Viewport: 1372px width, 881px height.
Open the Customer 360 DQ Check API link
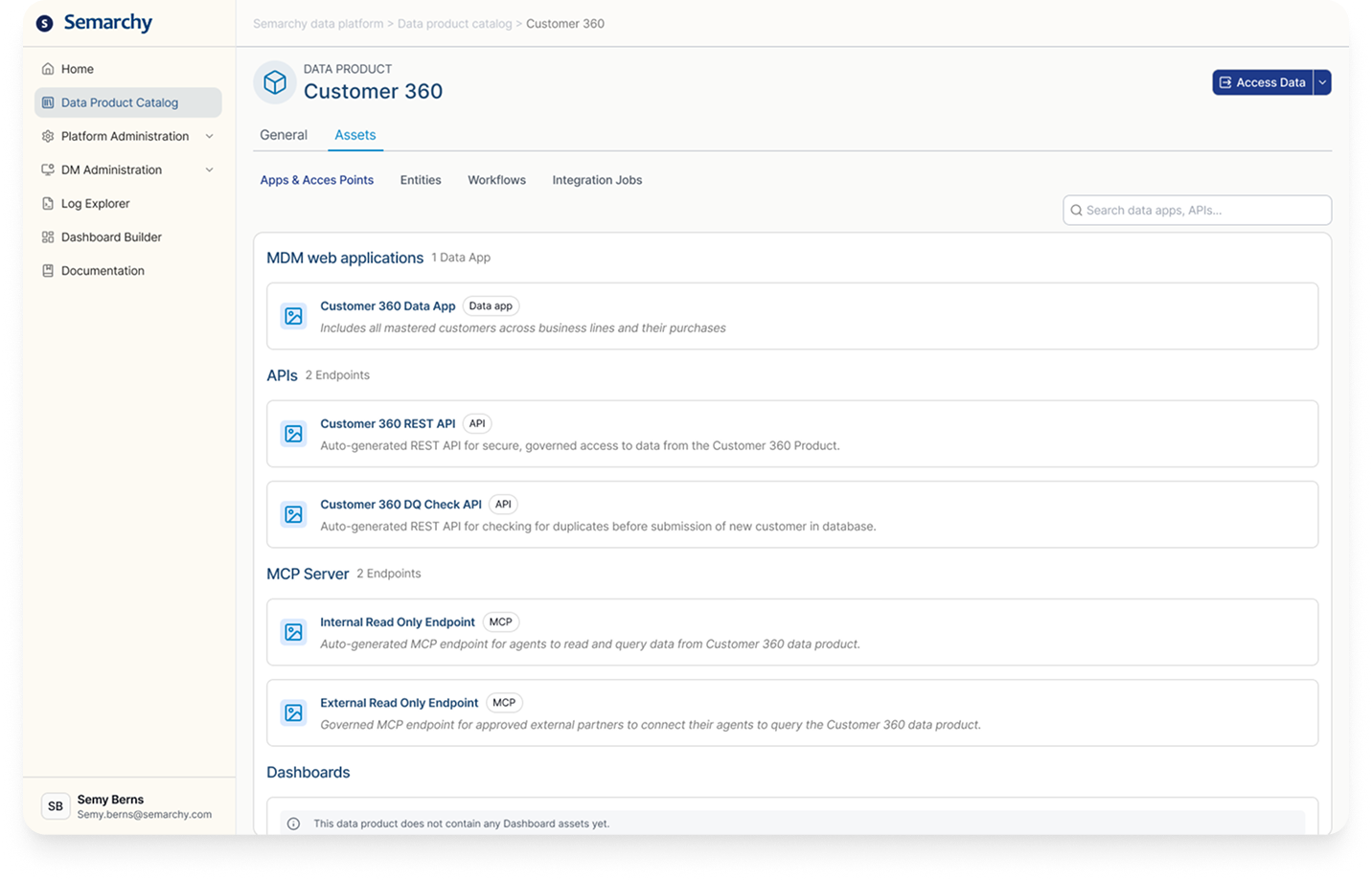coord(400,505)
